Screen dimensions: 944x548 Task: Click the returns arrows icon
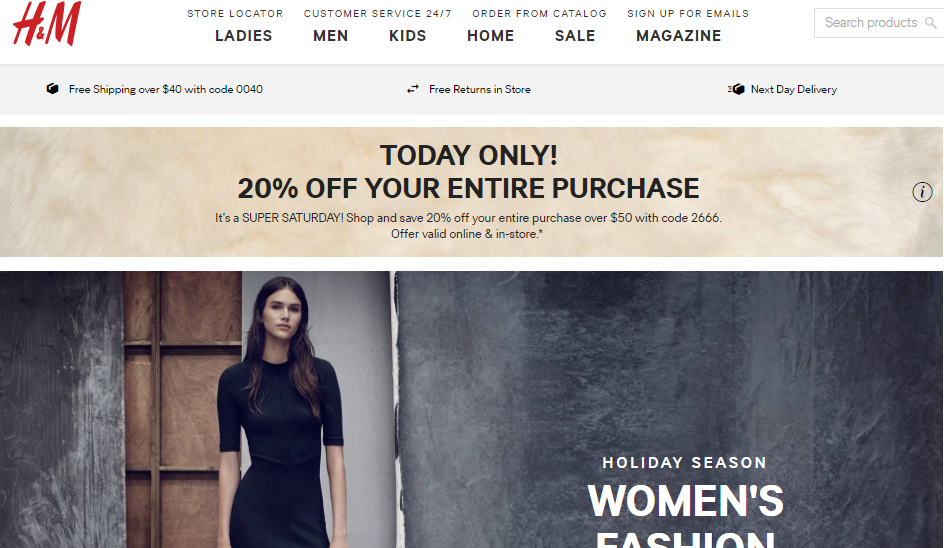(x=412, y=89)
